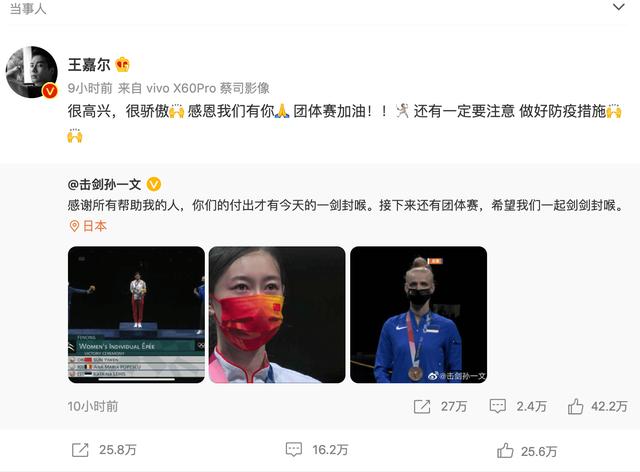Click the 当事人 header label
The height and width of the screenshot is (472, 640).
point(28,9)
